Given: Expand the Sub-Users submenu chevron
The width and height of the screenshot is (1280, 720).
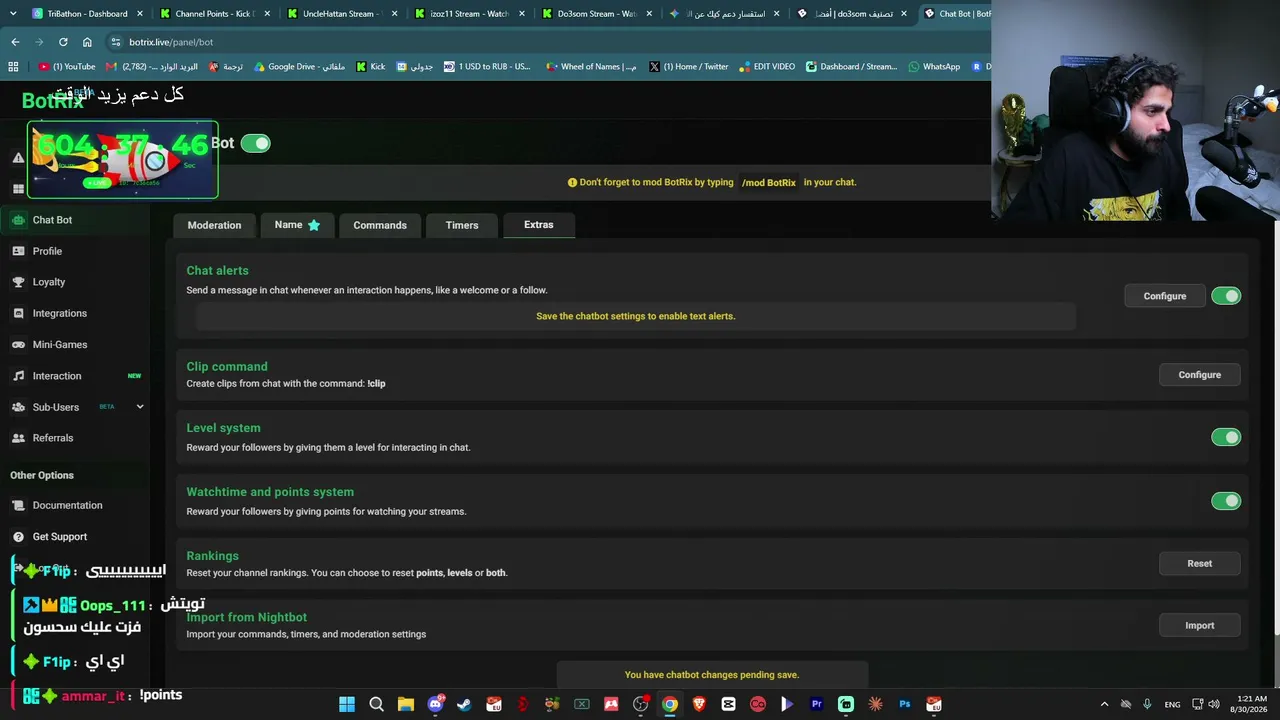Looking at the screenshot, I should (140, 407).
